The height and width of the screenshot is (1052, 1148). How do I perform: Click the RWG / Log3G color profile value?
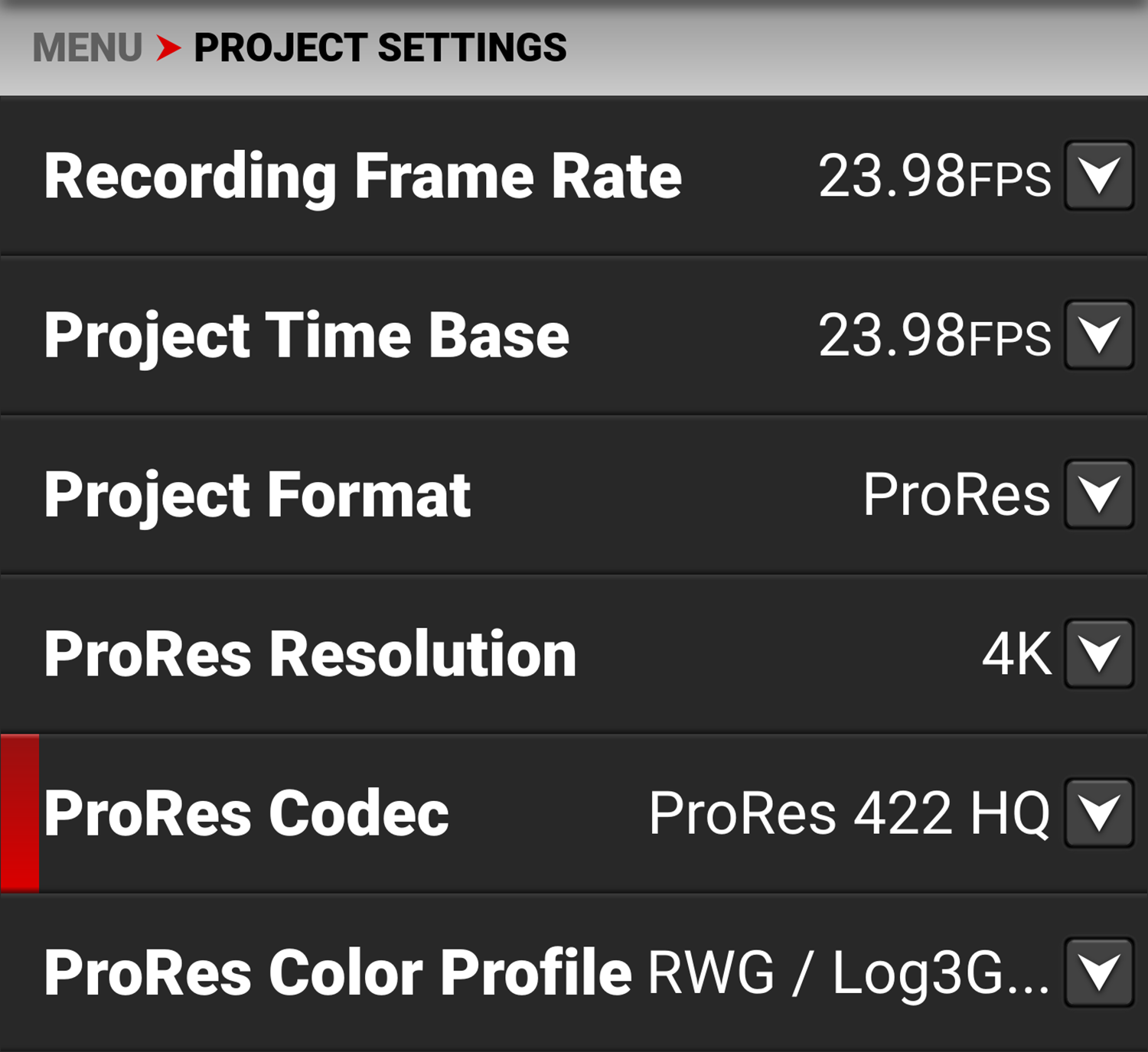point(849,972)
